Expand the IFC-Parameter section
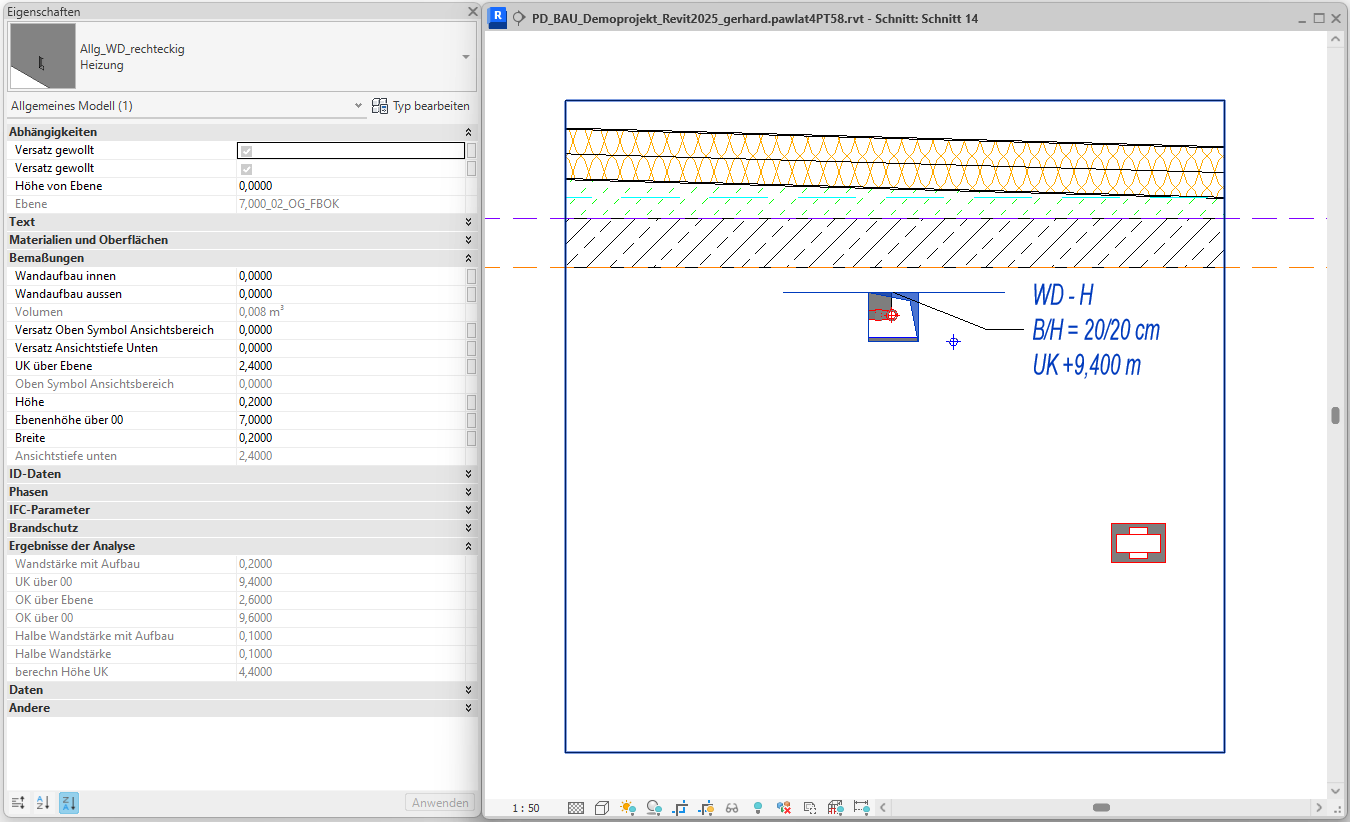 tap(466, 510)
